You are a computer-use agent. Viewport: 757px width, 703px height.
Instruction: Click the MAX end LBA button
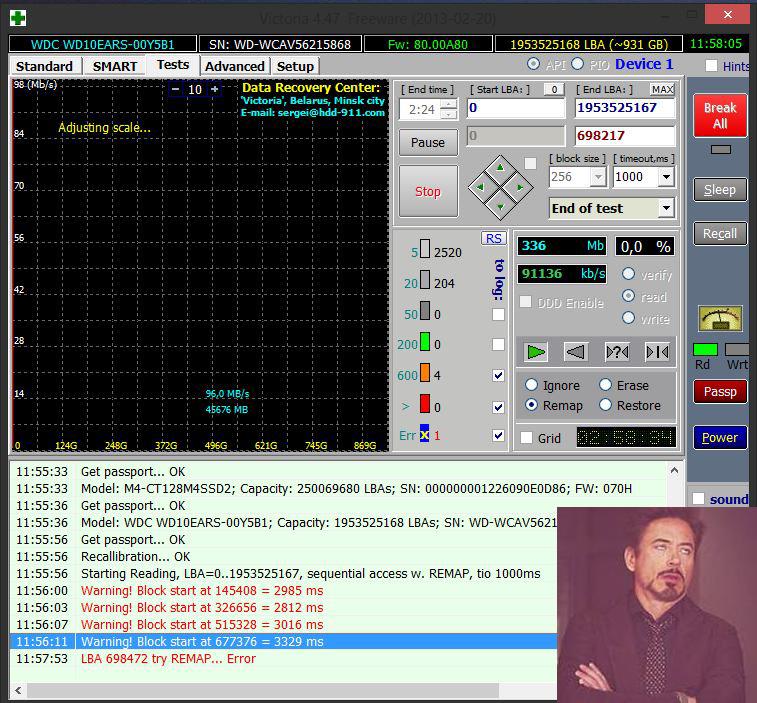[x=662, y=89]
